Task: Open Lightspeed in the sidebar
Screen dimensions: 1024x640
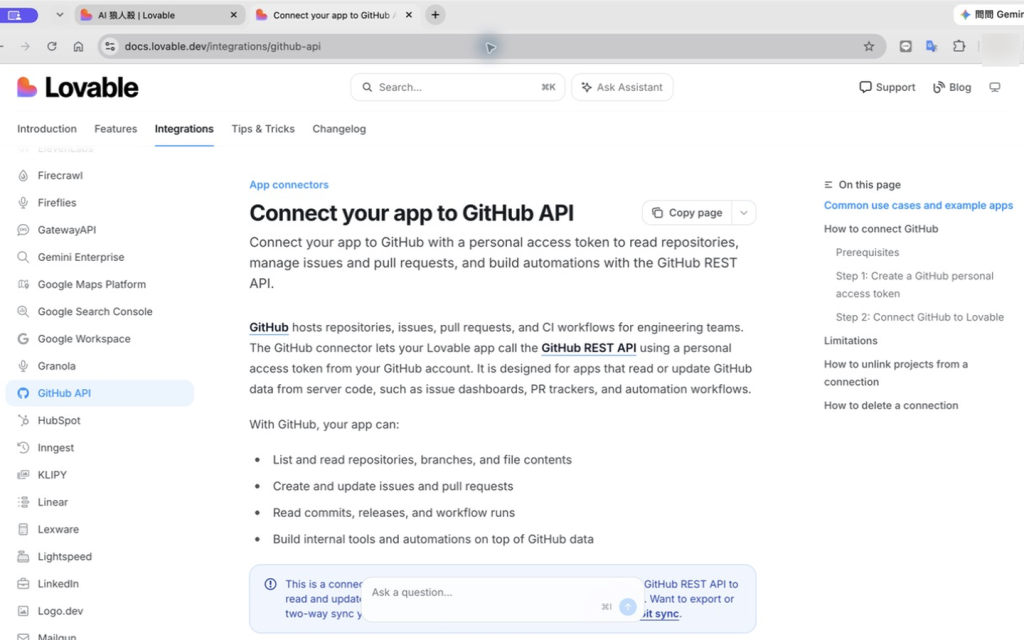Action: click(x=100, y=556)
